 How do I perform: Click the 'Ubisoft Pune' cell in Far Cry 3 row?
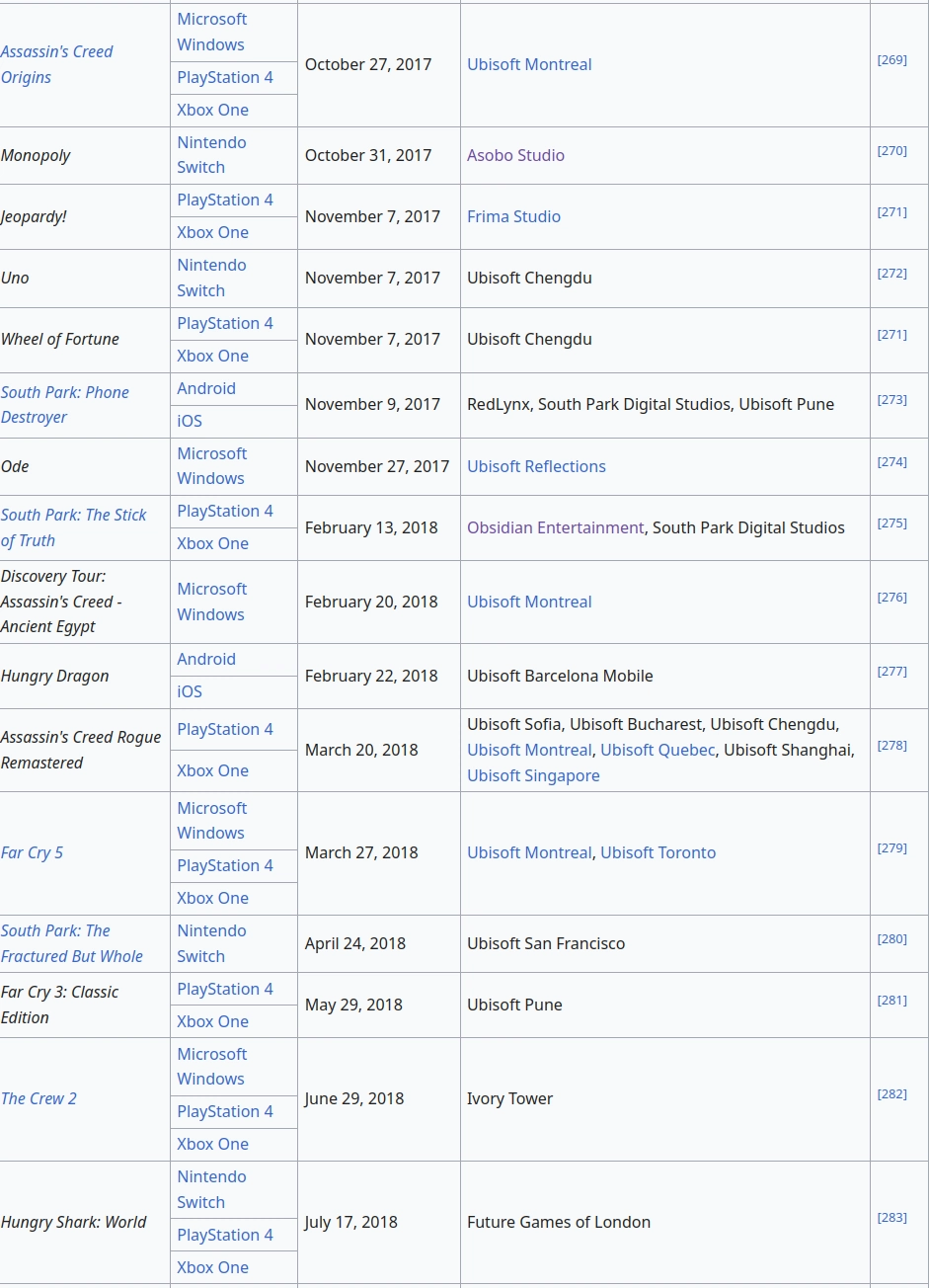point(665,1005)
